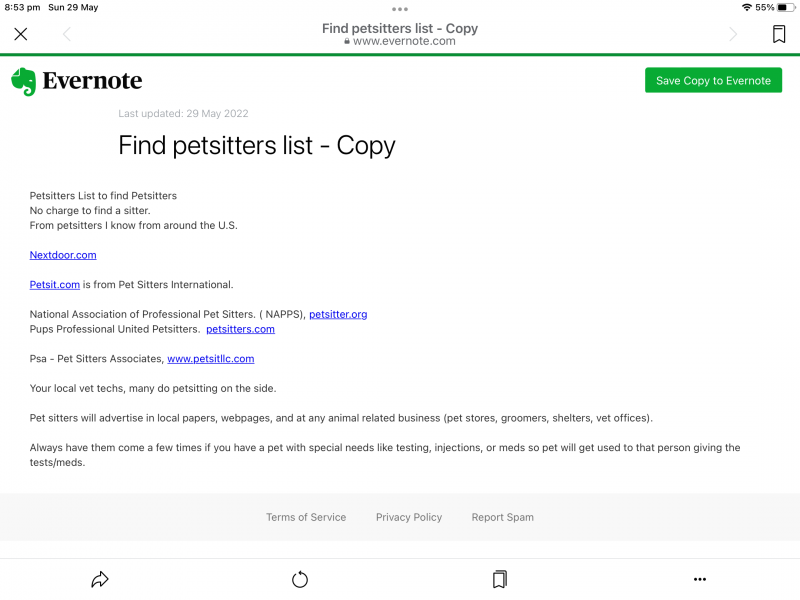800x600 pixels.
Task: Open the Petsit.com link
Action: [x=55, y=285]
